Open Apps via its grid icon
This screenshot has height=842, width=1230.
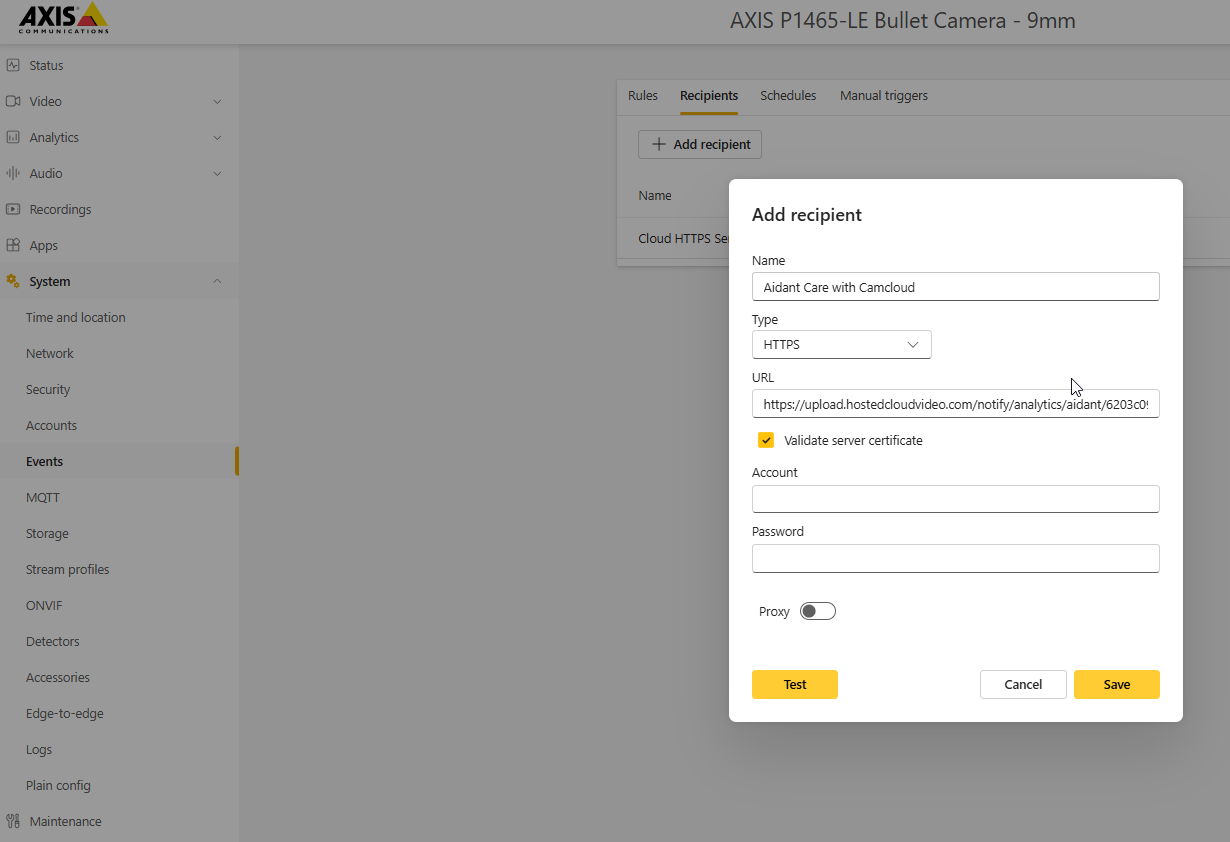point(13,245)
